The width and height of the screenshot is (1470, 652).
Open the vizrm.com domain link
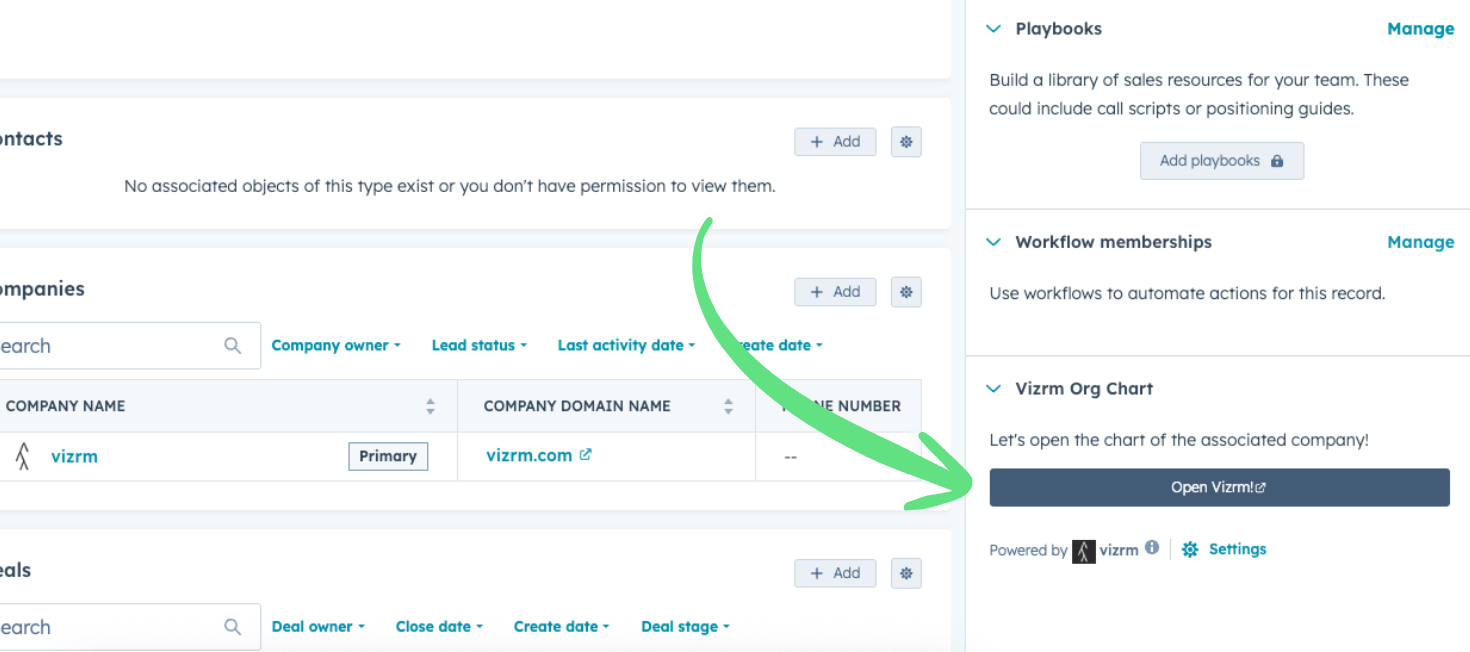[x=529, y=455]
